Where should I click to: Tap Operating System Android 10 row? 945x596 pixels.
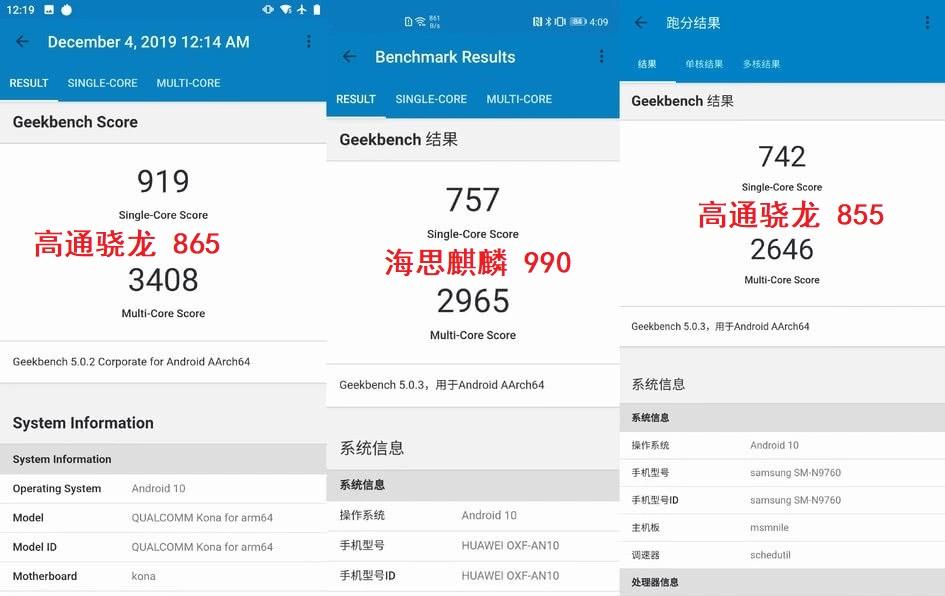[163, 488]
